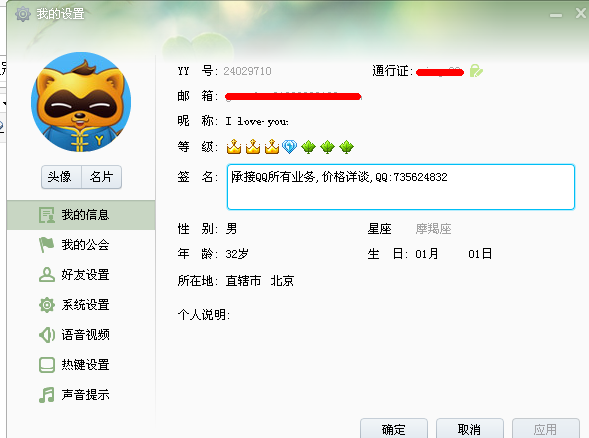589x438 pixels.
Task: Click the settings gear icon in title bar
Action: 23,14
